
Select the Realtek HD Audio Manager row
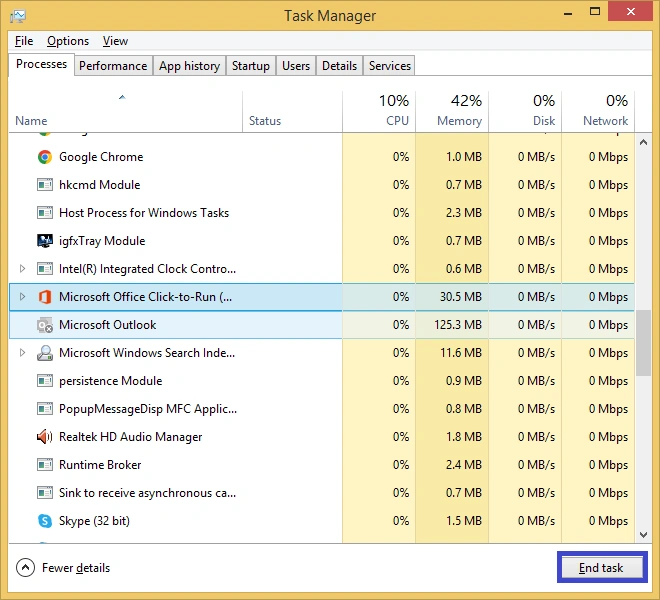(322, 437)
